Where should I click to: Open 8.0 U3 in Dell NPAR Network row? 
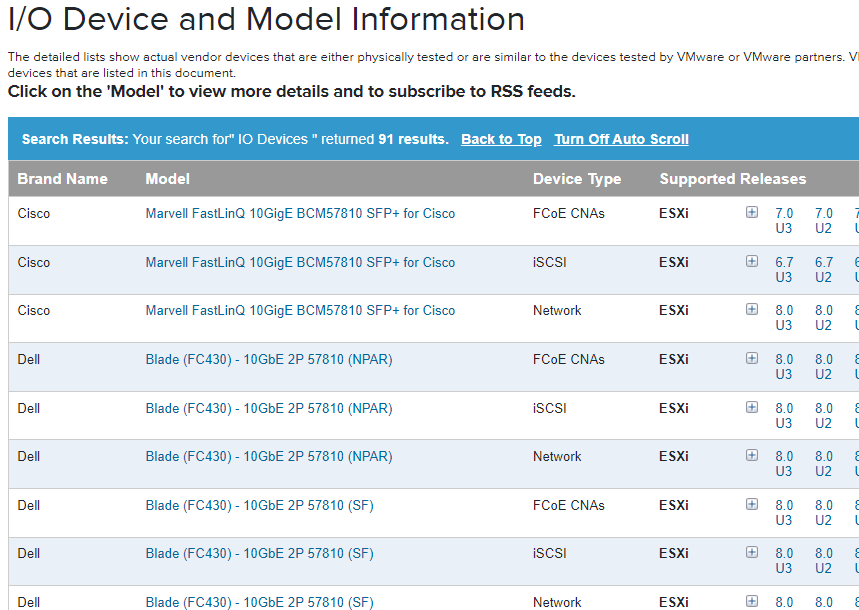pos(784,464)
